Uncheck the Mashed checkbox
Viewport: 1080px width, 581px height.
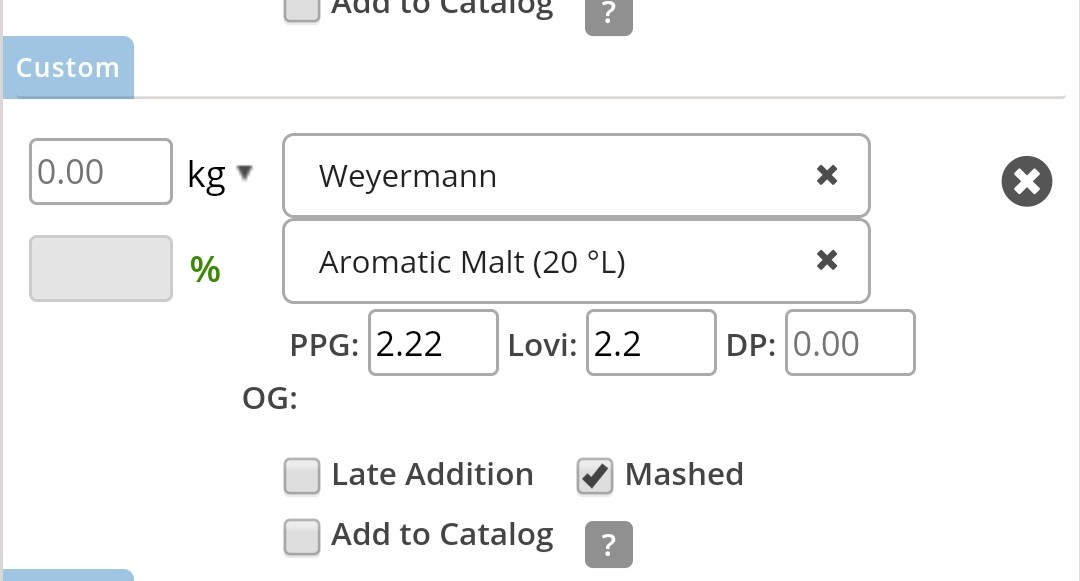point(595,476)
